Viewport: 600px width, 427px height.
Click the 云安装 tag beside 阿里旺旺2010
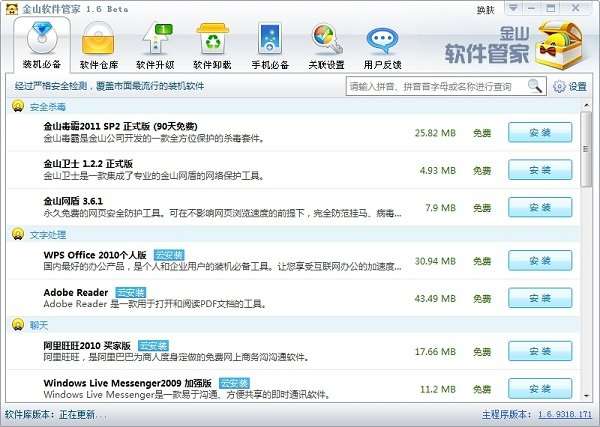pos(153,346)
